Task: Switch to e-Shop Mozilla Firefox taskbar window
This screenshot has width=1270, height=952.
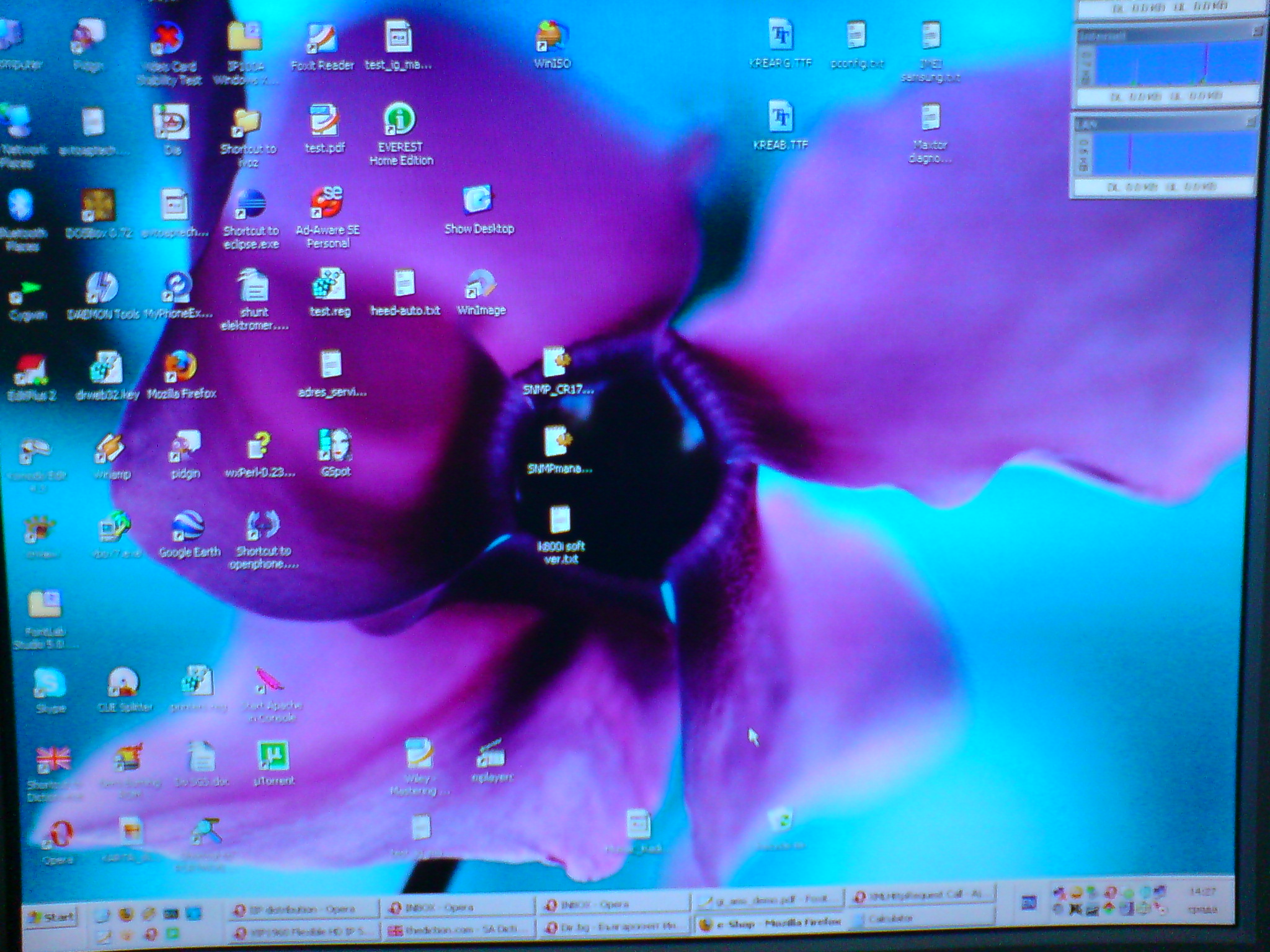Action: pos(769,923)
